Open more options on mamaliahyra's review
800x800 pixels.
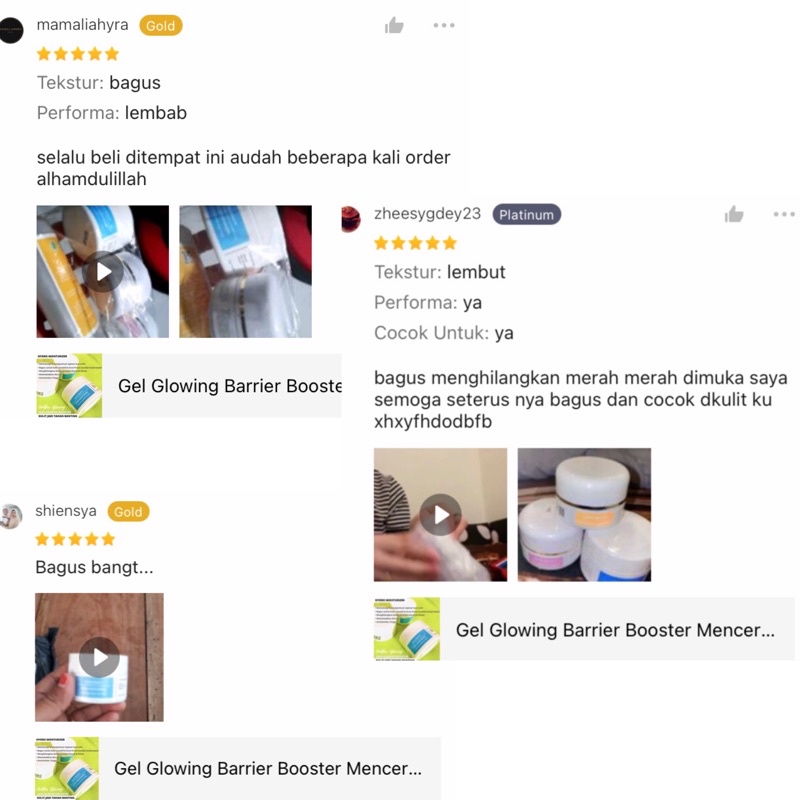click(444, 25)
